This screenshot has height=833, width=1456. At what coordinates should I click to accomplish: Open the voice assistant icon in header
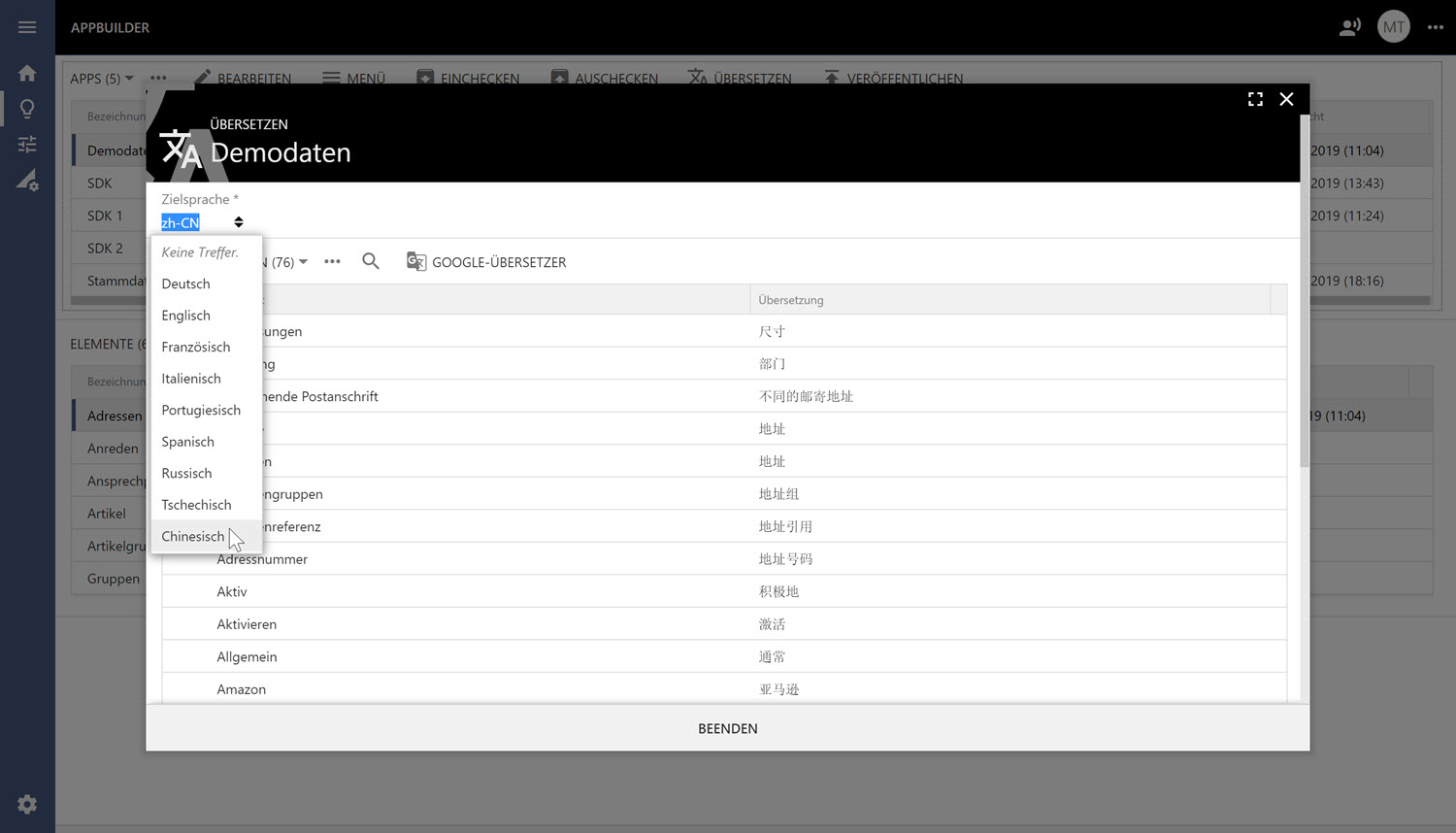click(1349, 27)
